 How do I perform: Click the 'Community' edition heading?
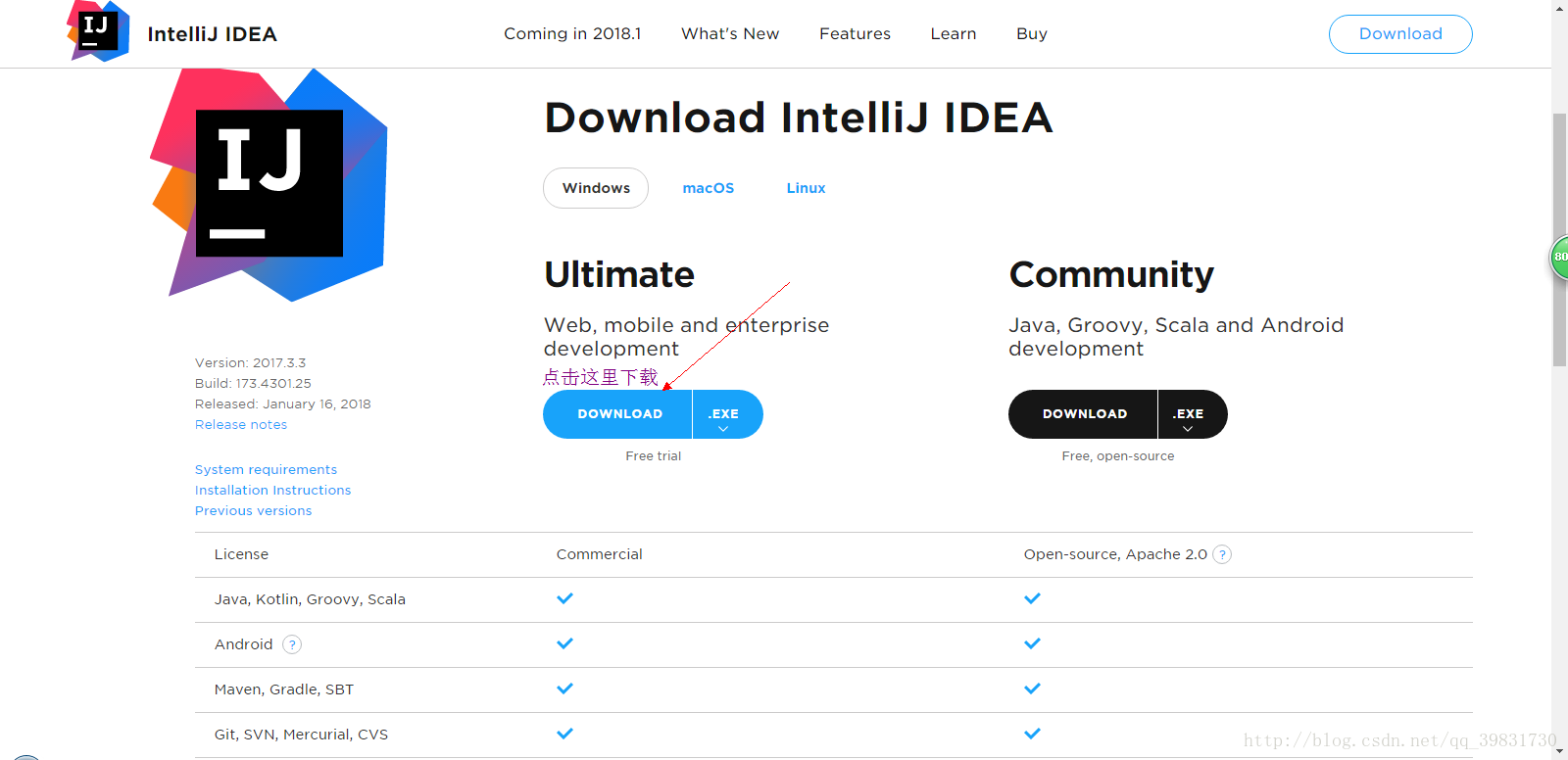(x=1111, y=275)
